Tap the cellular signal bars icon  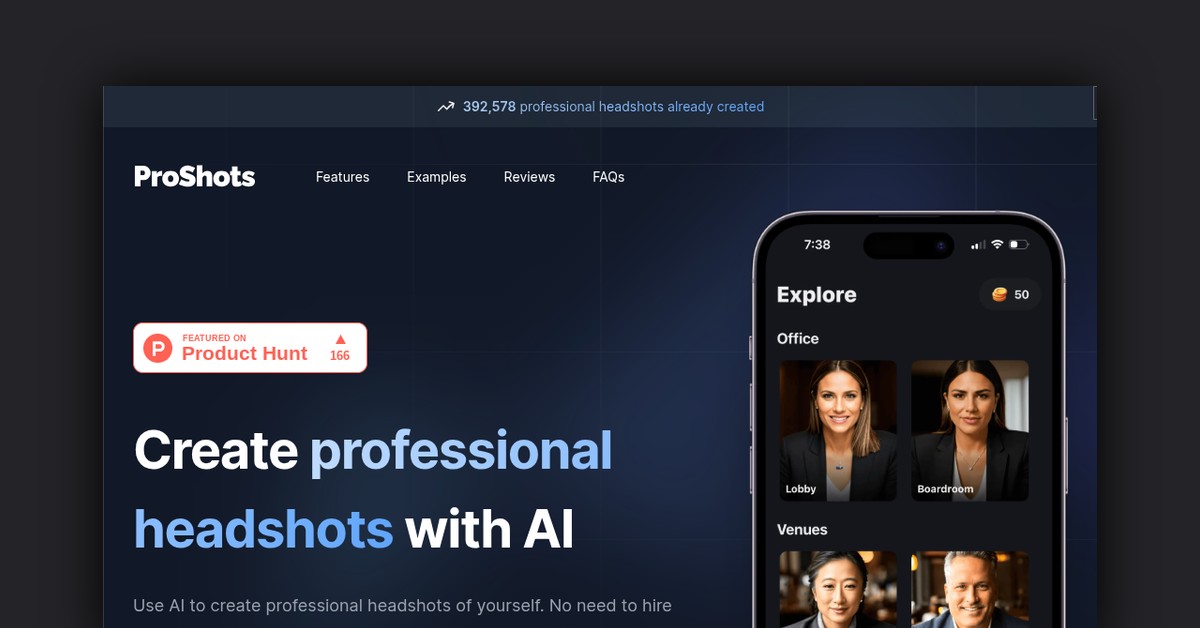click(978, 244)
